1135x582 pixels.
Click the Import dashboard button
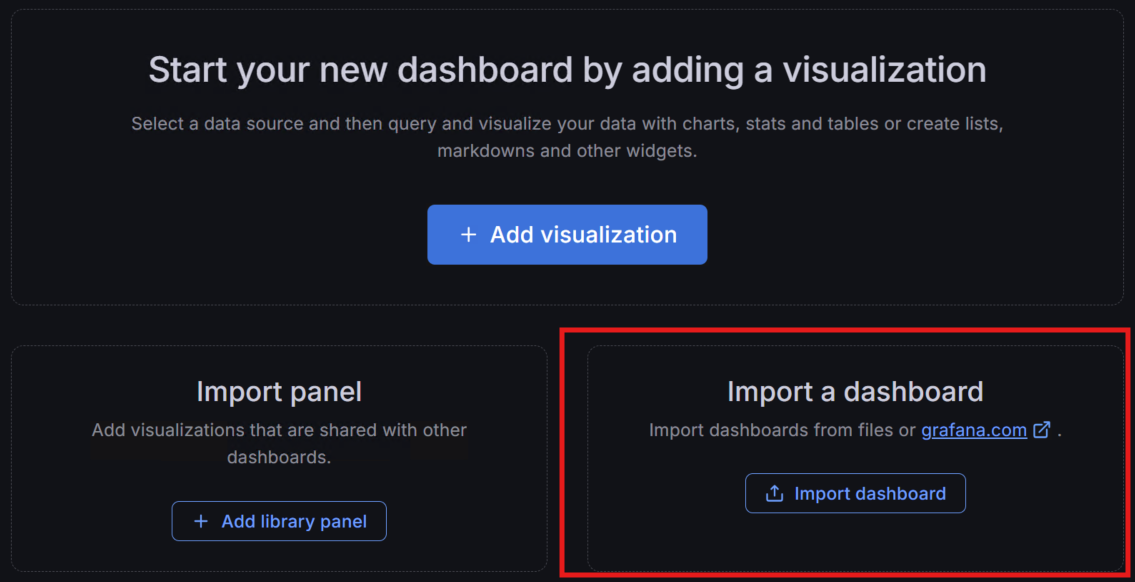pos(855,493)
